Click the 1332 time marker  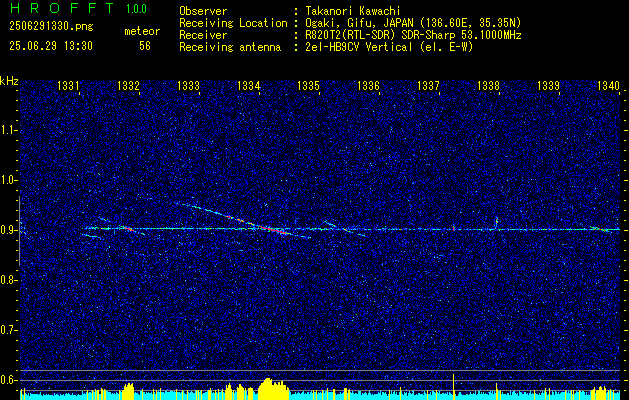128,85
